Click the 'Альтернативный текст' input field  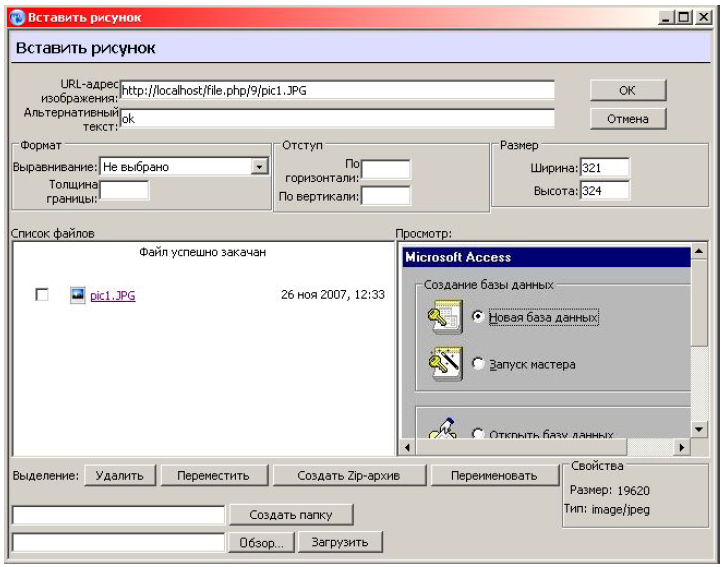[337, 119]
